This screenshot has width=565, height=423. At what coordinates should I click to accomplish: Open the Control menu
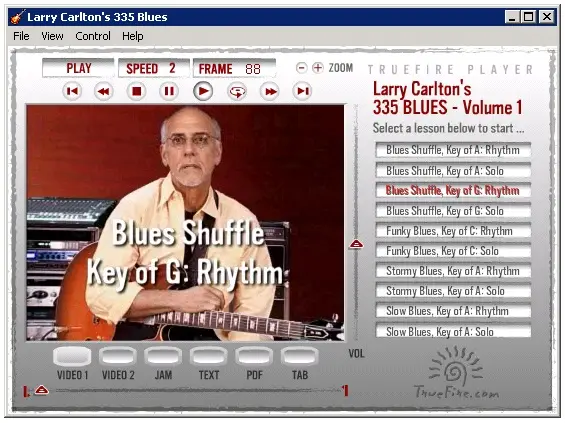pos(93,36)
